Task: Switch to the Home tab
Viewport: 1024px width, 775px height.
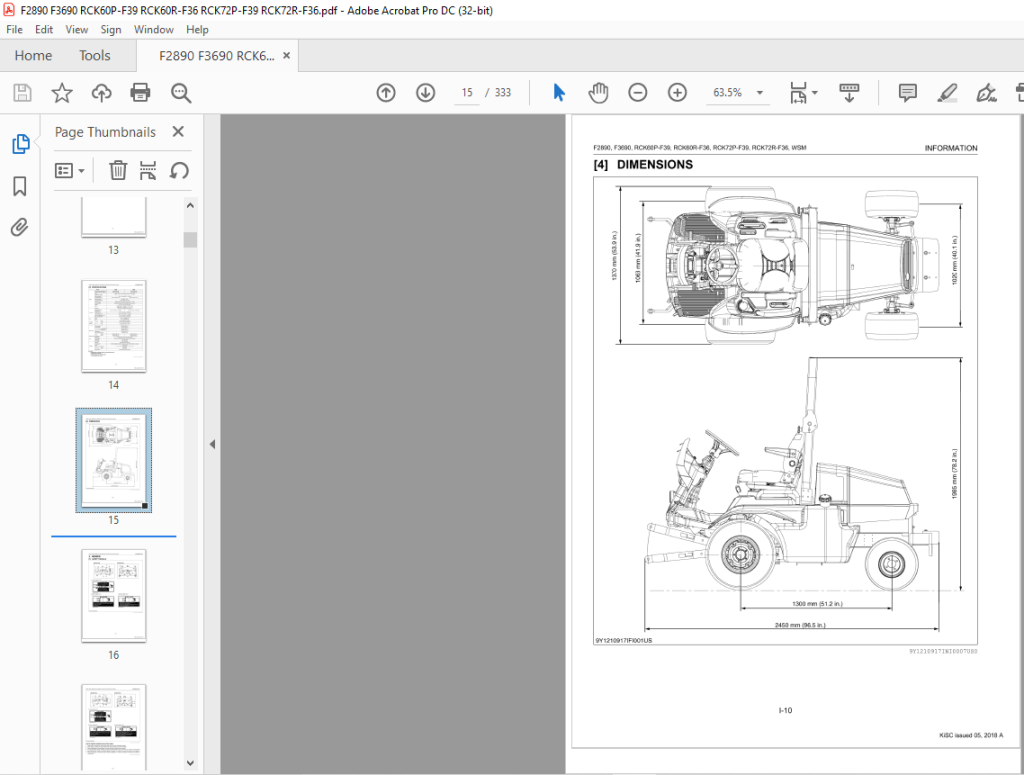Action: tap(33, 55)
